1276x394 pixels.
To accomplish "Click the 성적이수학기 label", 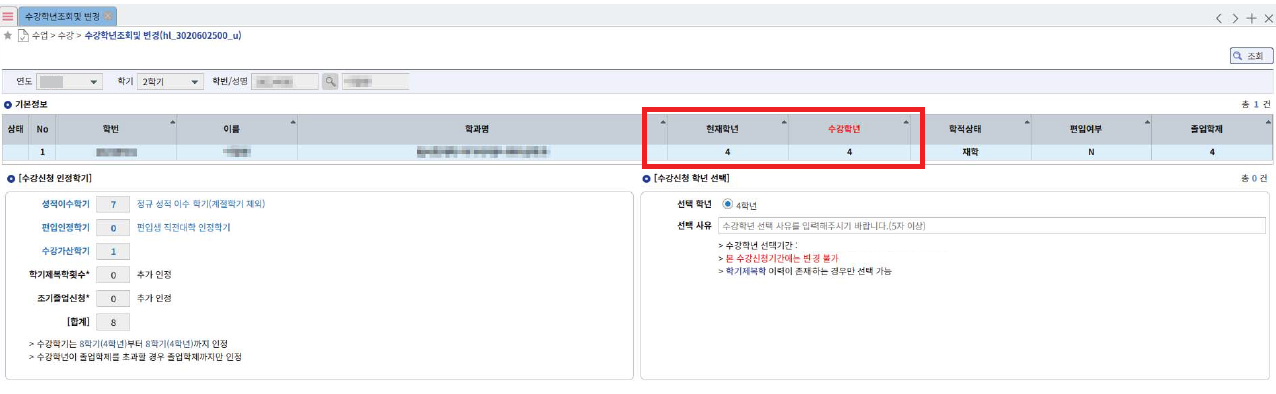I will click(66, 204).
